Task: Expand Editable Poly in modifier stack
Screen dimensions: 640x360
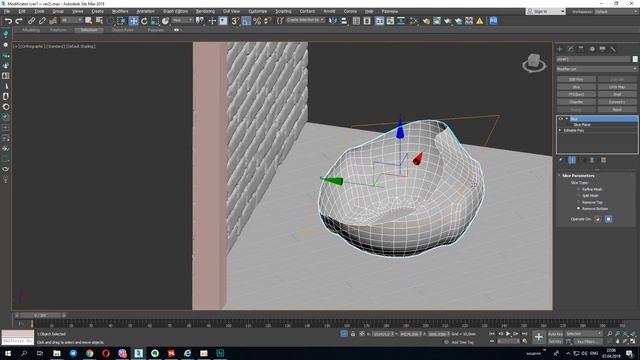Action: tap(560, 130)
